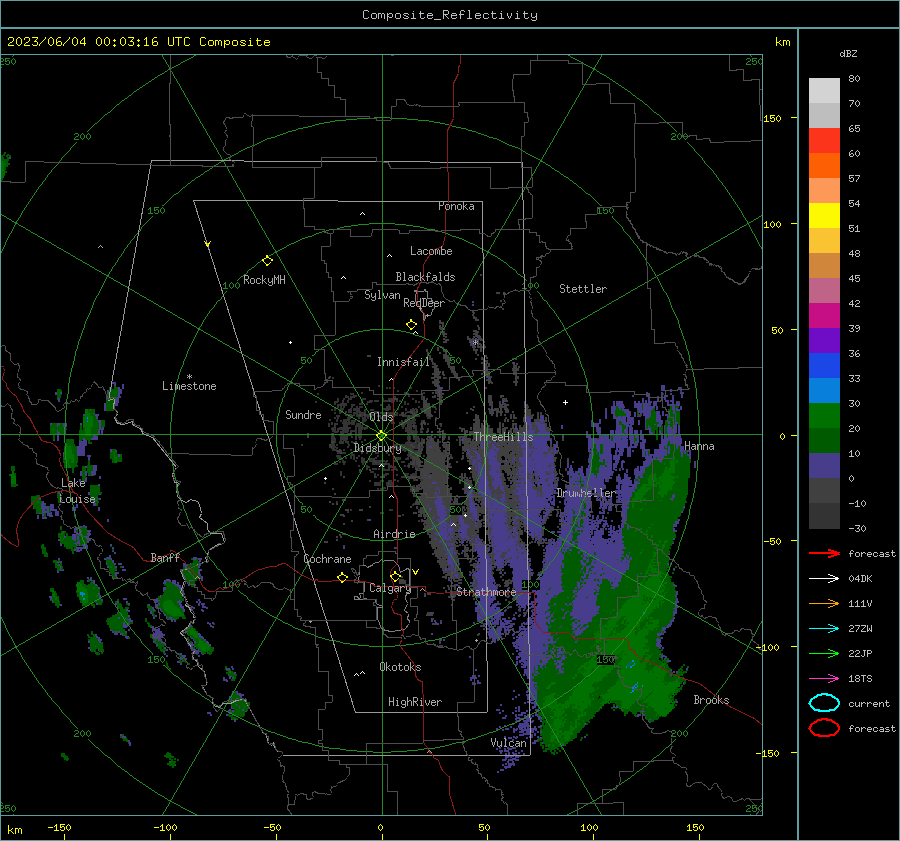Click the orange 111V arrow icon
Image resolution: width=900 pixels, height=841 pixels.
pyautogui.click(x=824, y=603)
